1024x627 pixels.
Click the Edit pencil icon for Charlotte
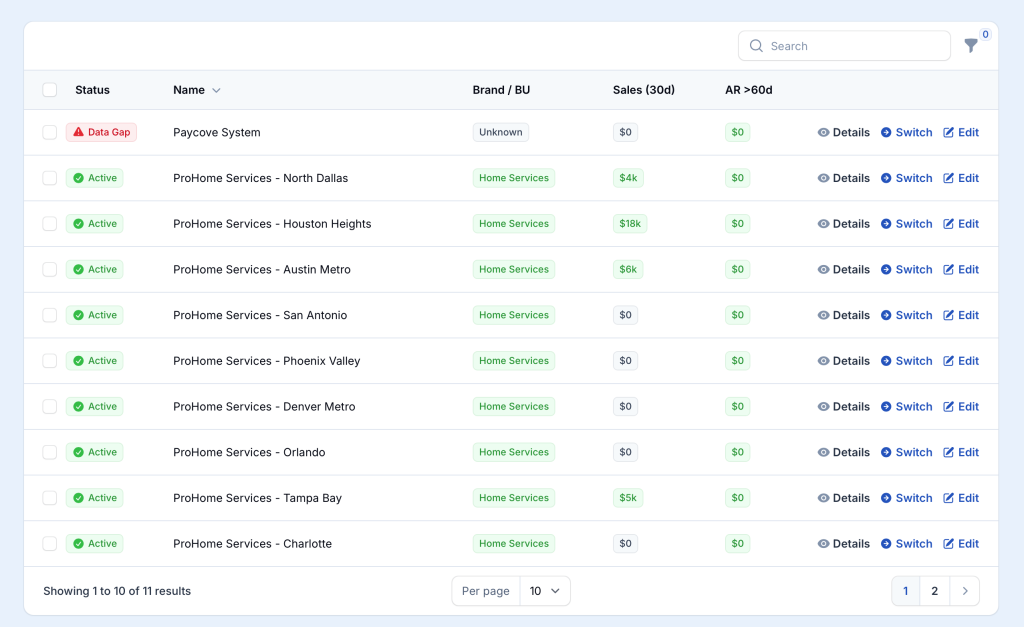click(x=949, y=544)
